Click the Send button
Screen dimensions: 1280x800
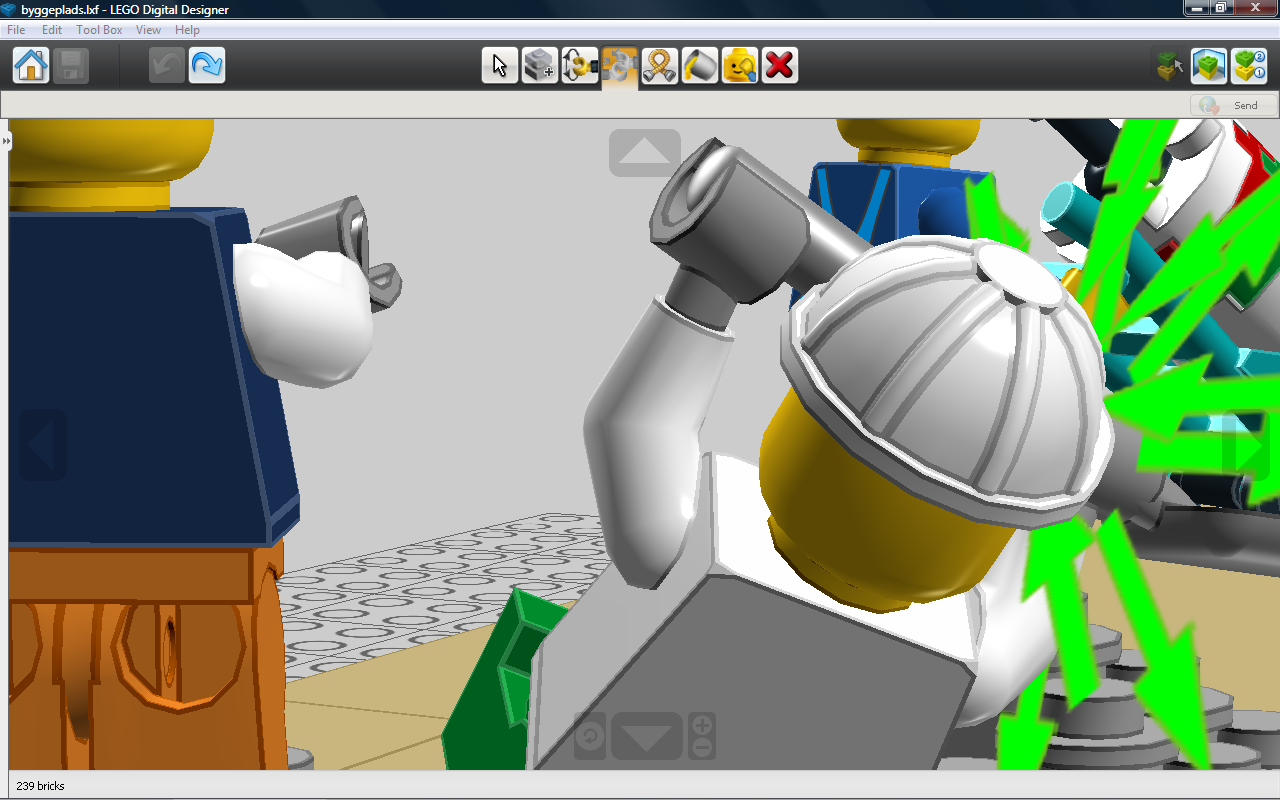[1234, 105]
